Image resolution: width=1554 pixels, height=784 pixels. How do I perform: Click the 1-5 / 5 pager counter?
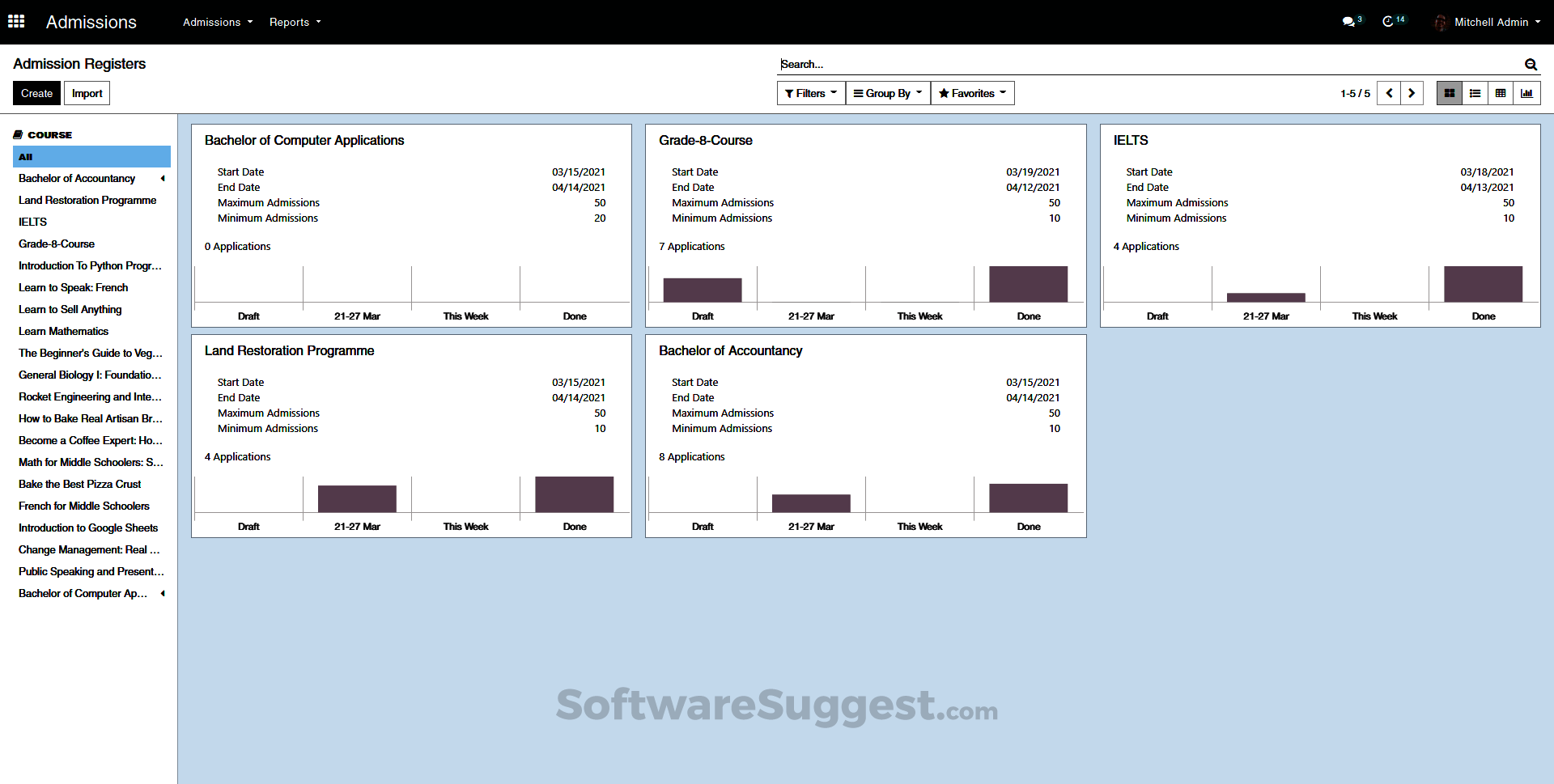click(1355, 93)
